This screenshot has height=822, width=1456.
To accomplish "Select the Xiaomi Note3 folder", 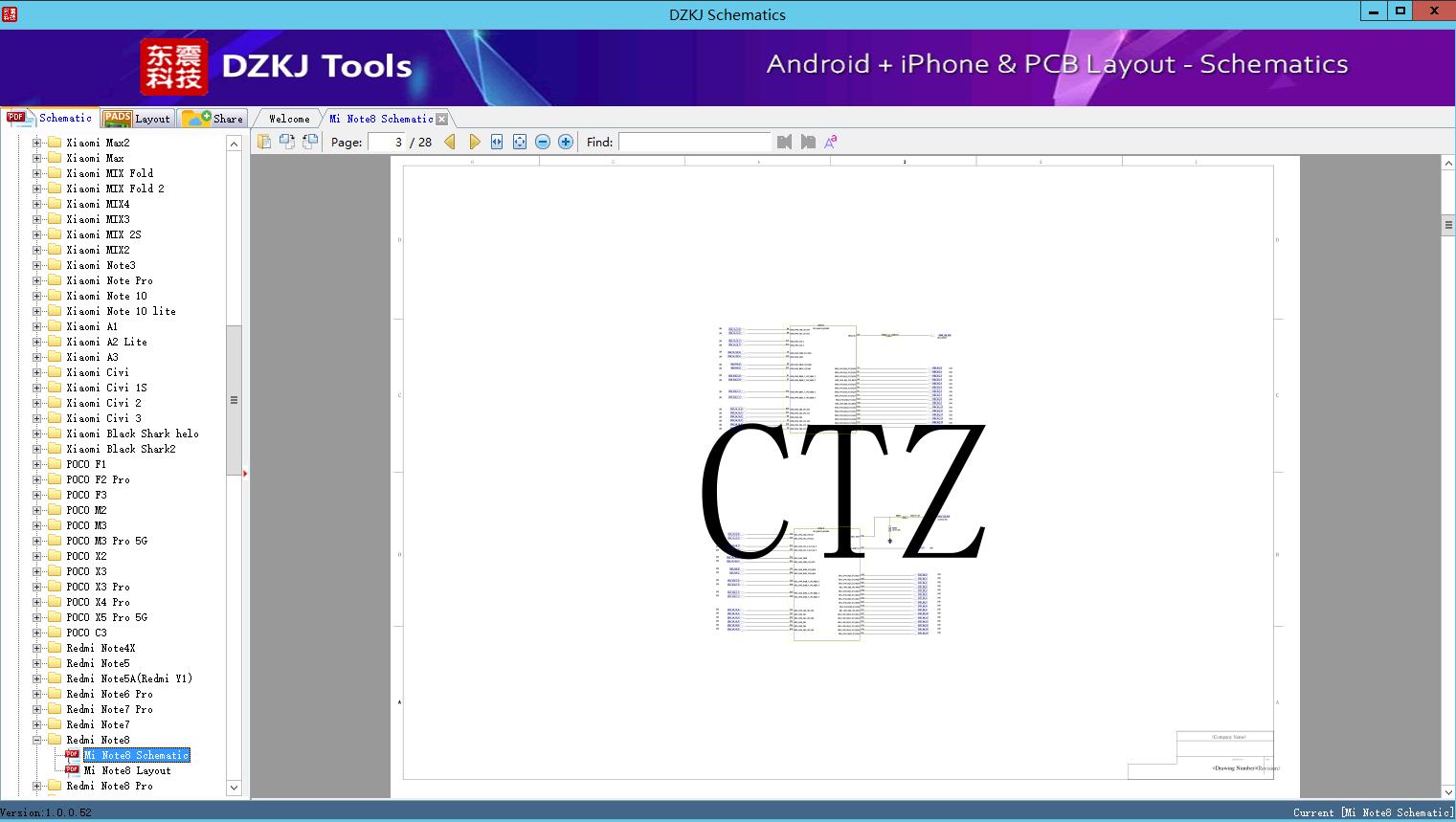I will (101, 265).
